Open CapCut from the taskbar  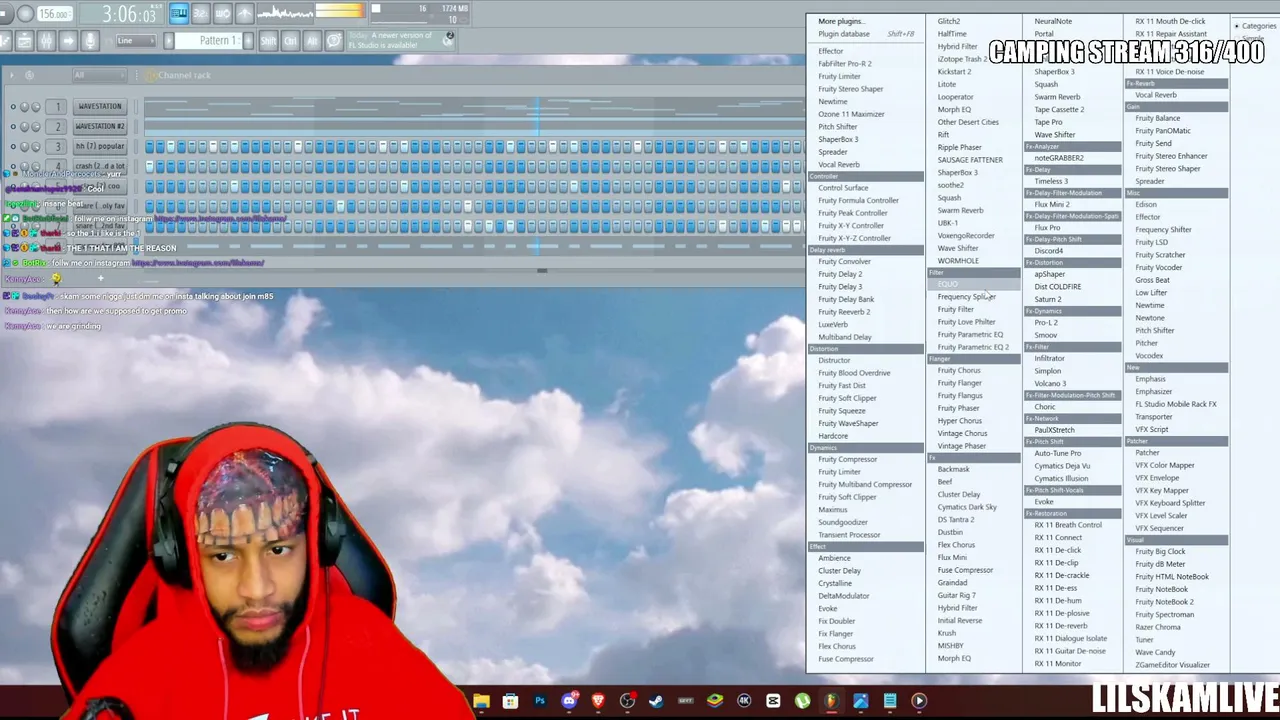point(773,701)
